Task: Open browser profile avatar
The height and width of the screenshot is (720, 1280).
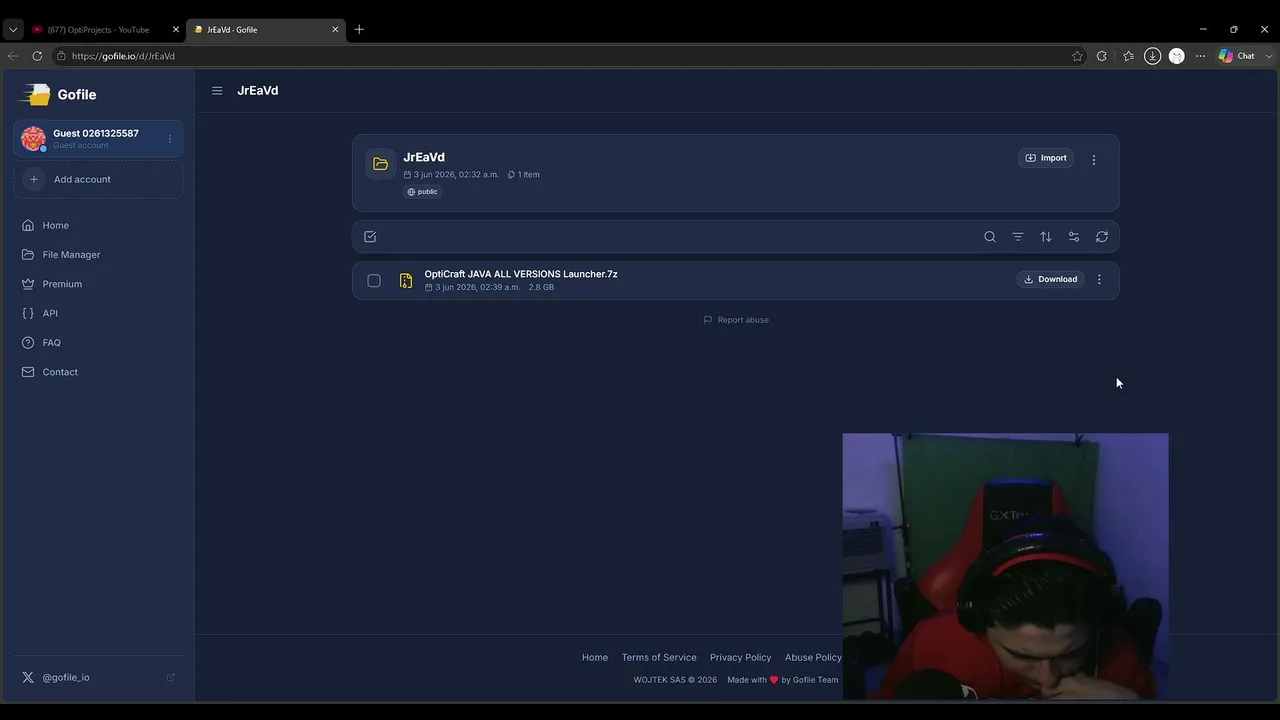Action: pos(1177,56)
